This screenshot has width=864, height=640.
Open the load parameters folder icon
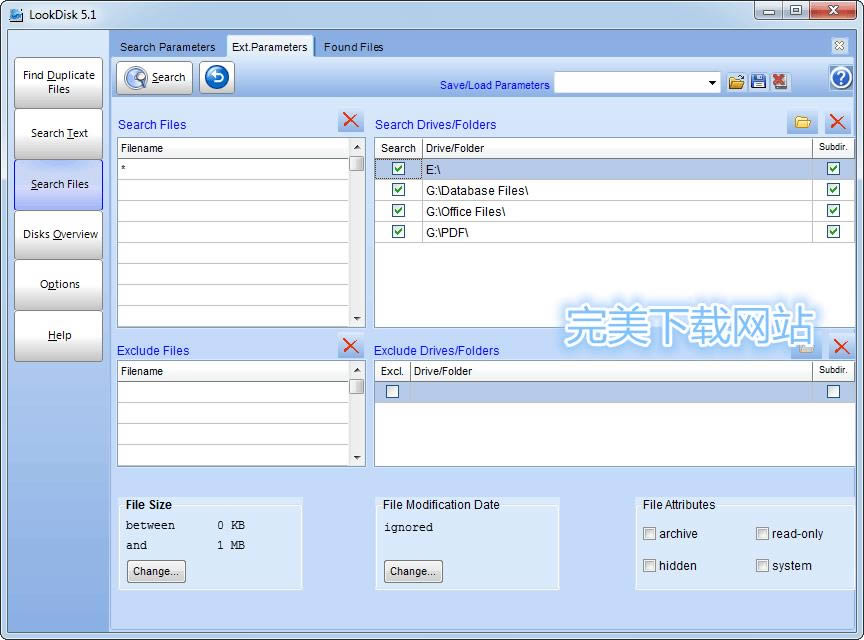(x=736, y=82)
